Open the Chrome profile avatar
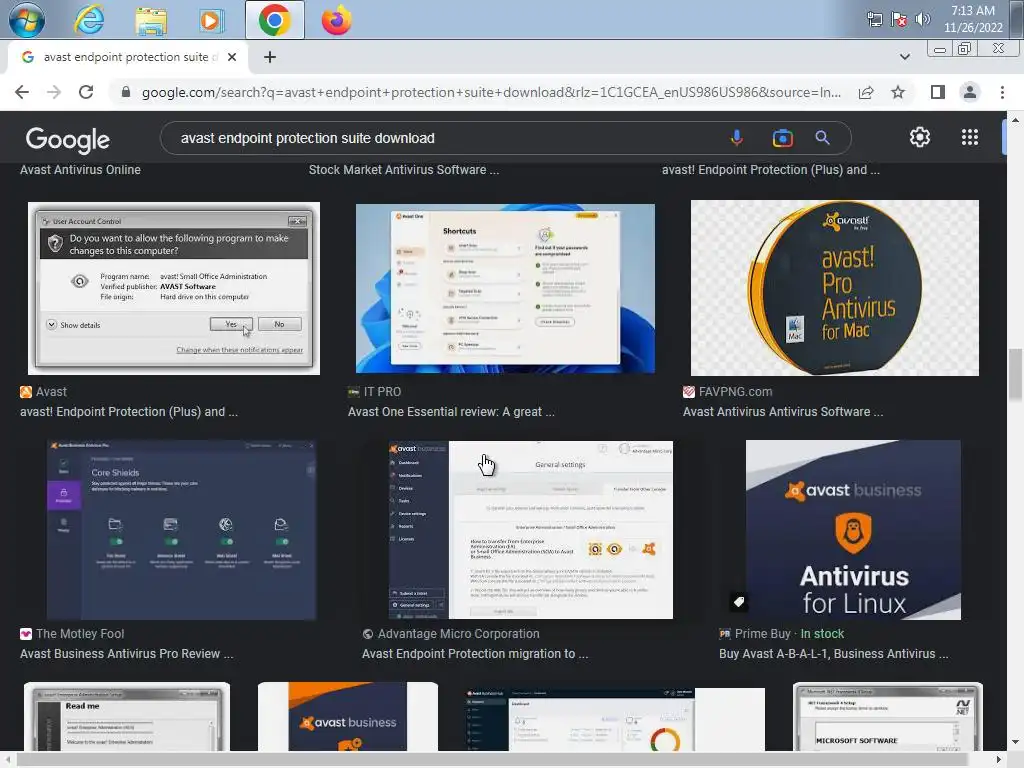This screenshot has width=1024, height=768. point(970,92)
